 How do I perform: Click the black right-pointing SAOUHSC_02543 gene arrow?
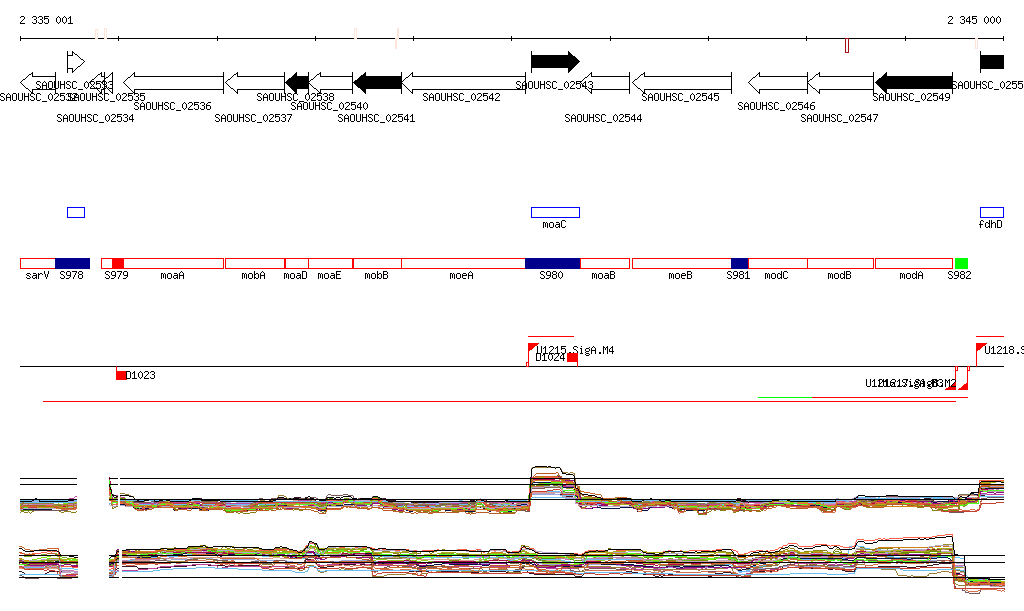pyautogui.click(x=554, y=61)
